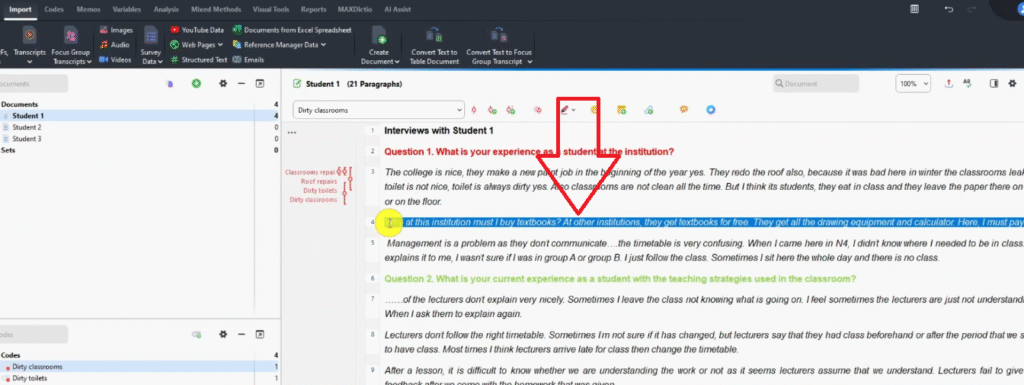Viewport: 1024px width, 385px height.
Task: Select the Dirty toilets code
Action: click(x=30, y=378)
